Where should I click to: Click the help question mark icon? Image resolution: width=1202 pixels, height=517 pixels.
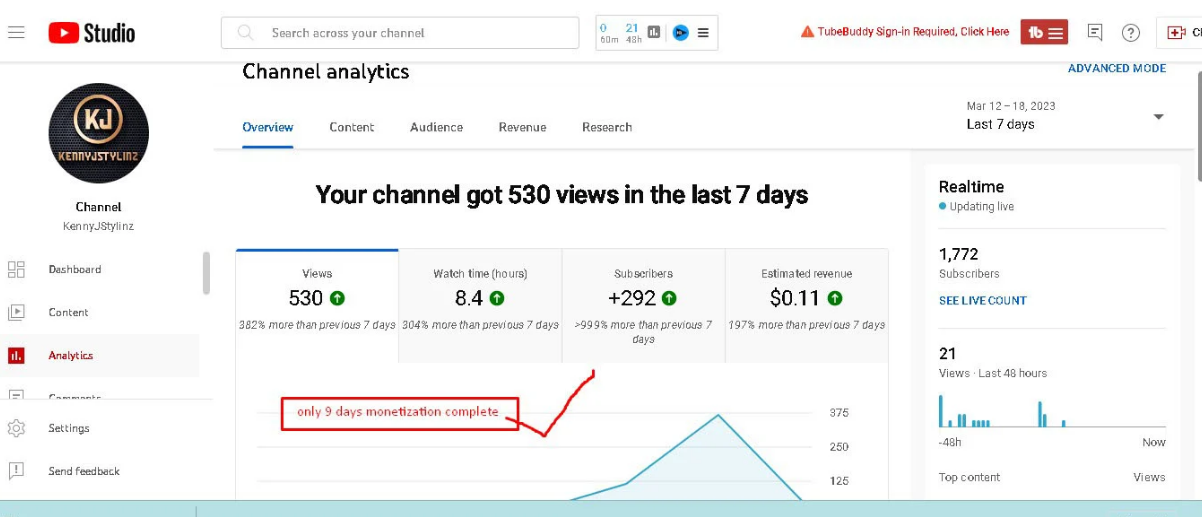(1130, 33)
